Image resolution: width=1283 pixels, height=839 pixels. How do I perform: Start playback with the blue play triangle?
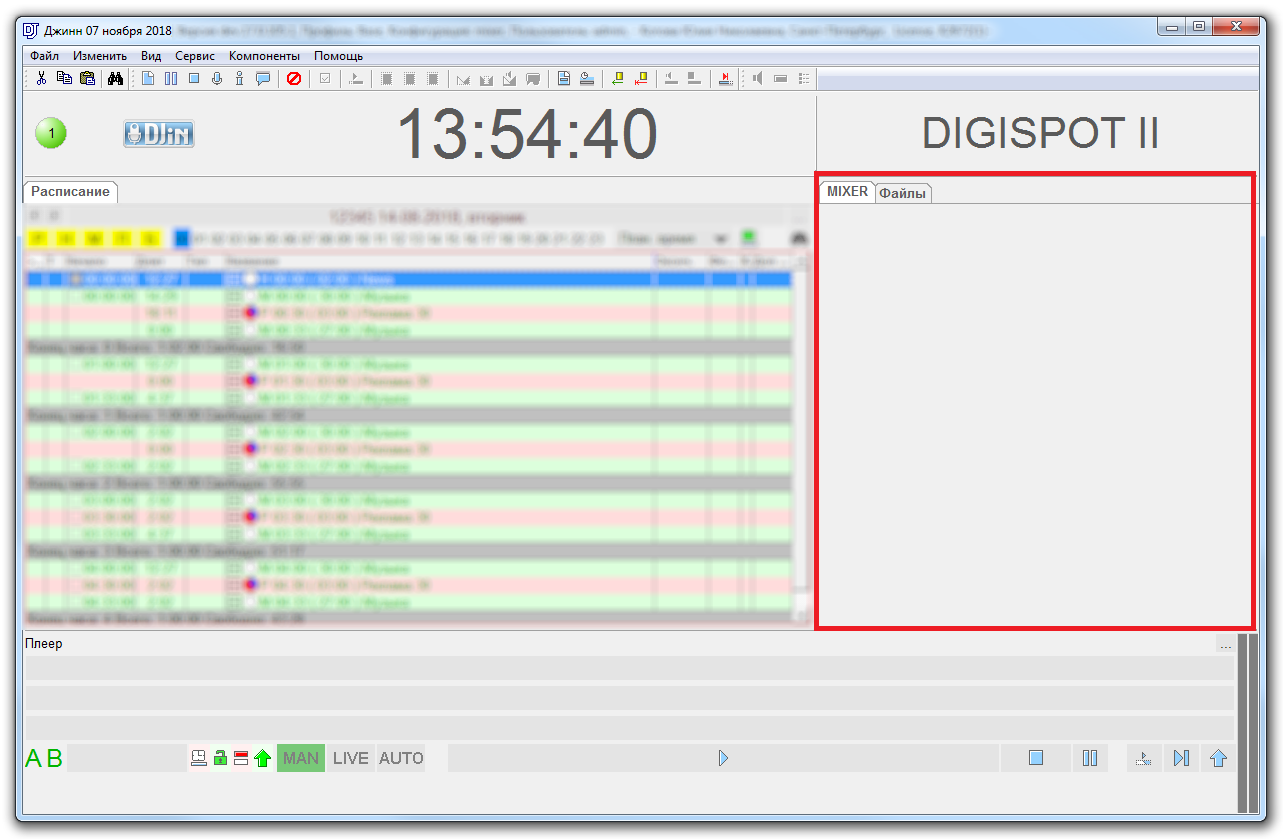coord(723,758)
